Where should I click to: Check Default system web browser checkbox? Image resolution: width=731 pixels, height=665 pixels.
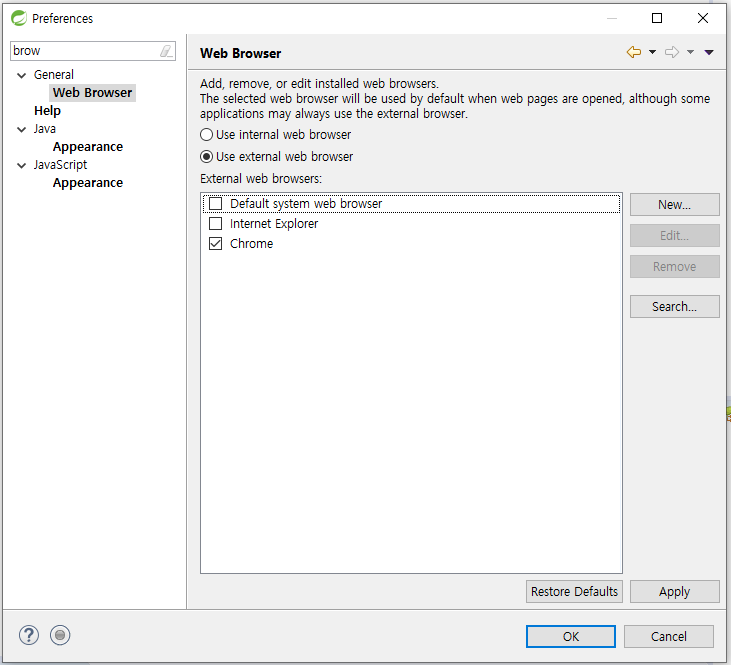point(215,204)
